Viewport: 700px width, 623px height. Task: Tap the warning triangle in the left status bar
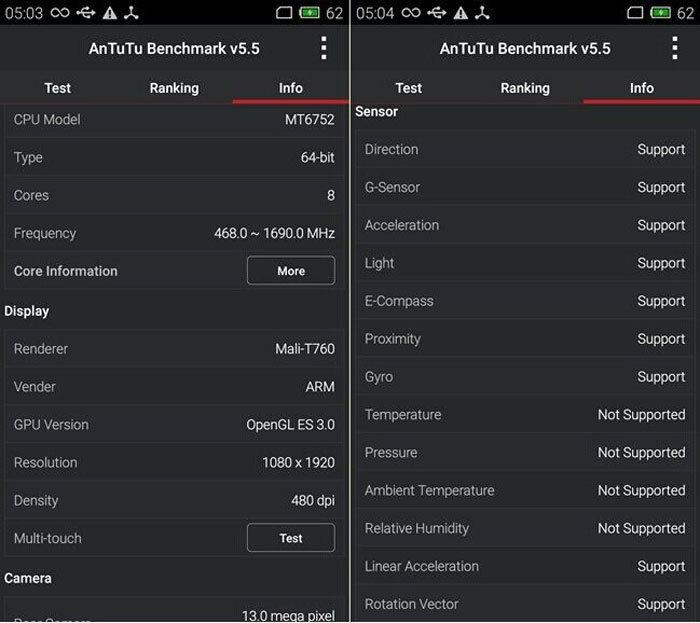coord(108,13)
